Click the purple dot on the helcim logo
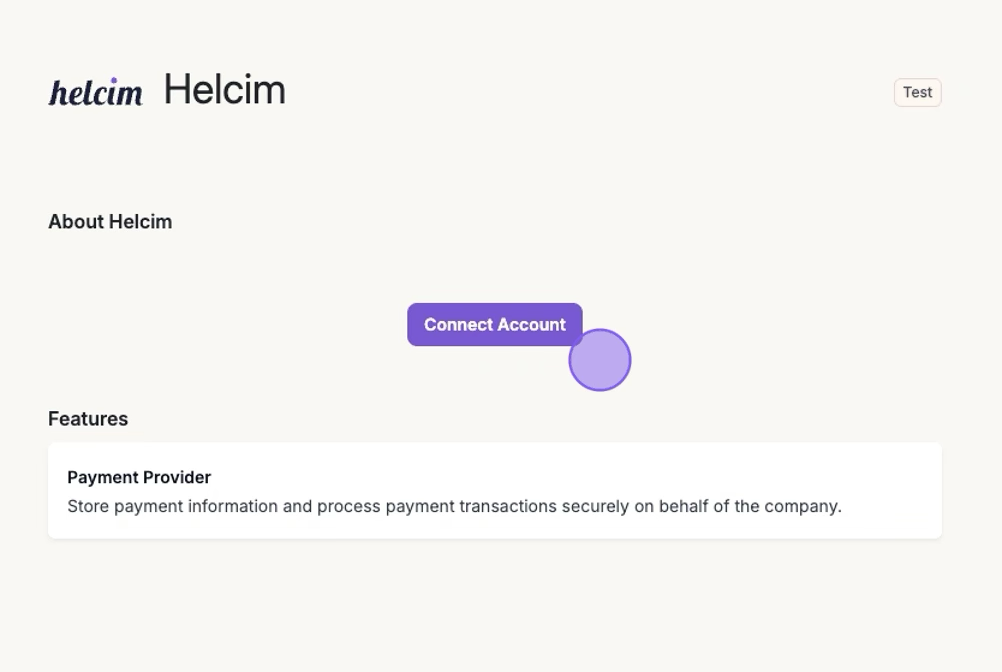Image resolution: width=1002 pixels, height=672 pixels. point(113,80)
